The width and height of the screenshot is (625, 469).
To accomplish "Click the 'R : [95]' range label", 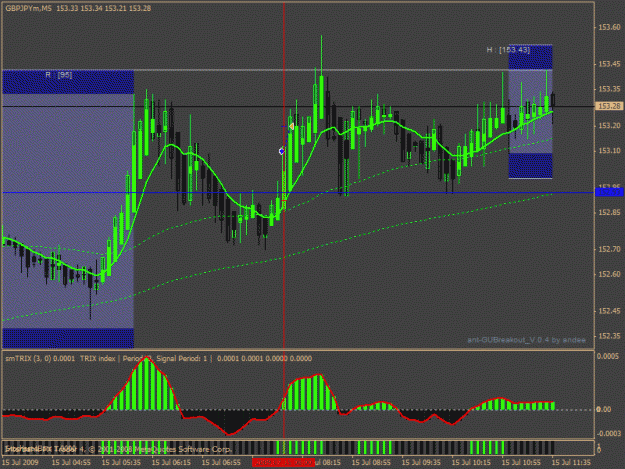I will click(59, 75).
